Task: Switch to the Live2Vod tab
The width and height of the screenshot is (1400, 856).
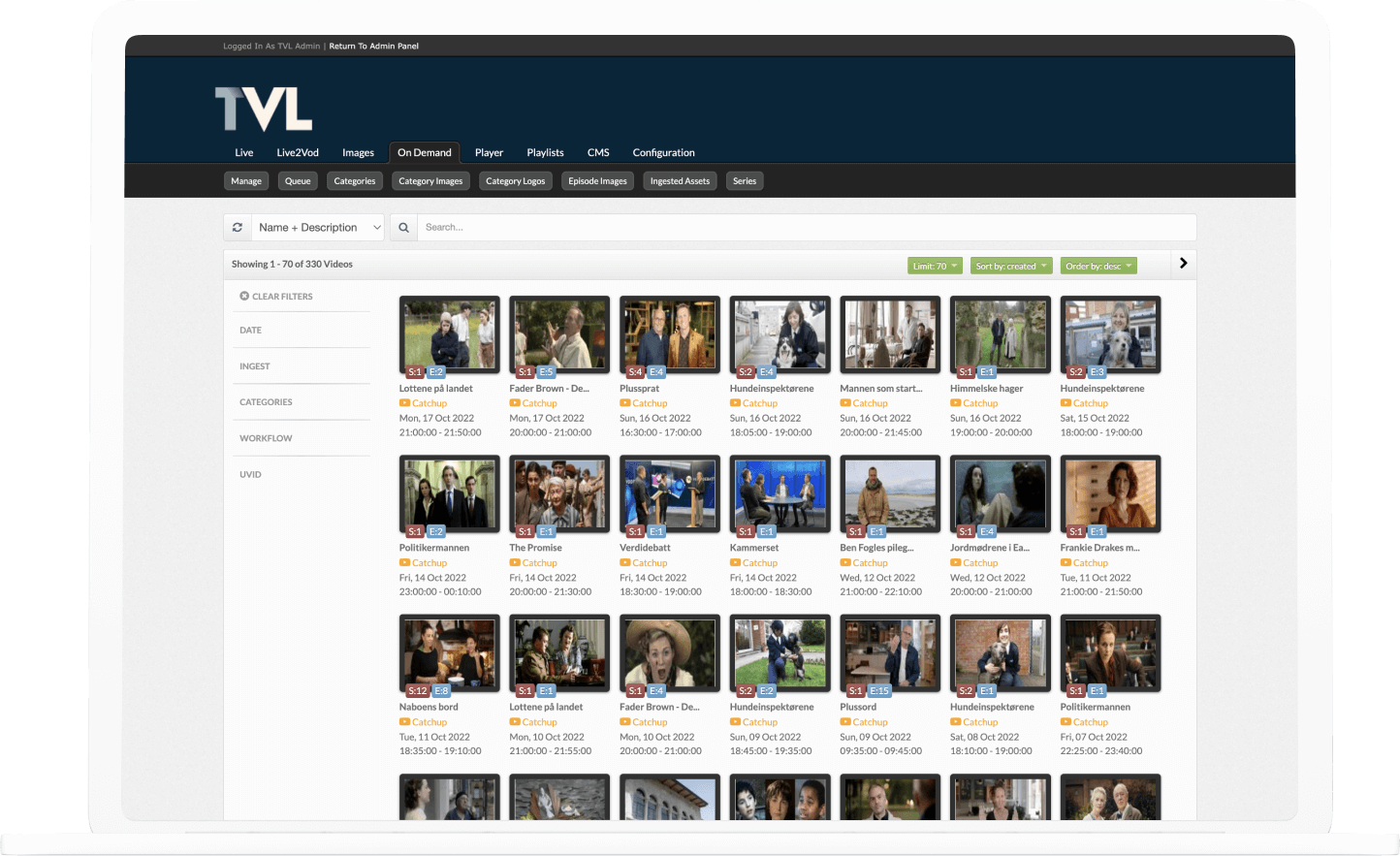Action: pyautogui.click(x=298, y=153)
